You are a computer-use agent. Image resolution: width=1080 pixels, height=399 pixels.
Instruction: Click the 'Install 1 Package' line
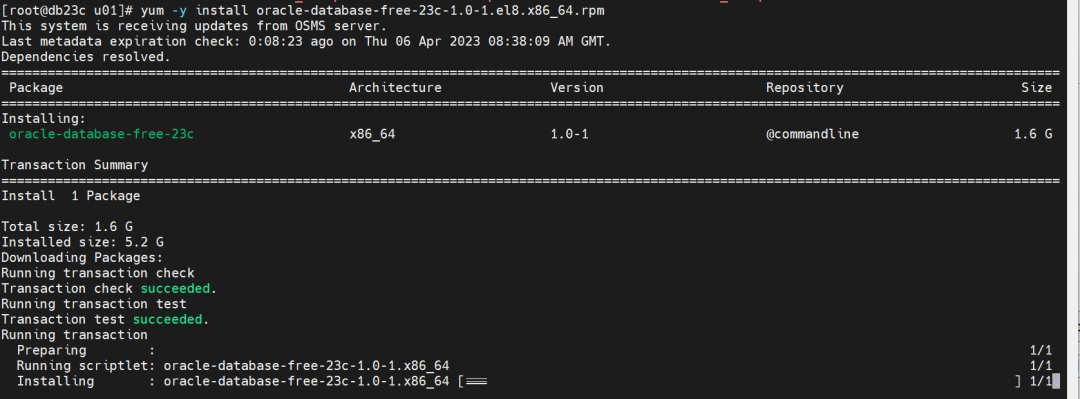[71, 196]
